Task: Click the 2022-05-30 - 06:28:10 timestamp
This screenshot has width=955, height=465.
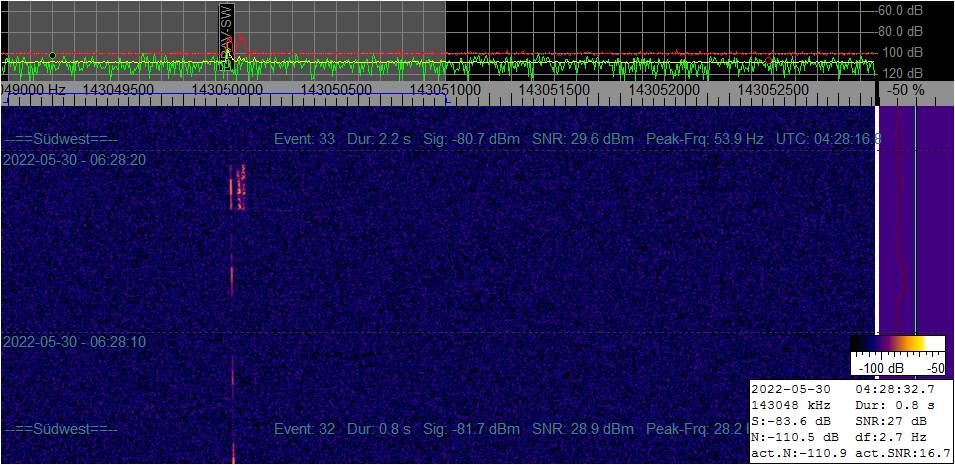Action: pyautogui.click(x=74, y=342)
